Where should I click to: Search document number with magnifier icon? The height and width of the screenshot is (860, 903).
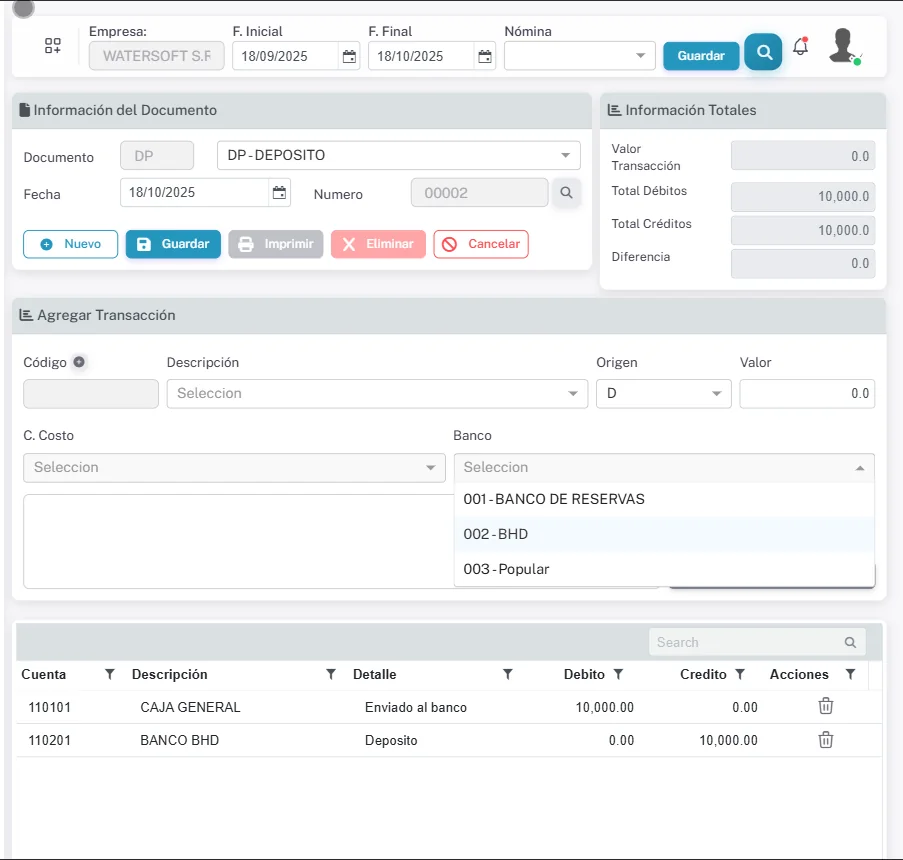tap(566, 193)
